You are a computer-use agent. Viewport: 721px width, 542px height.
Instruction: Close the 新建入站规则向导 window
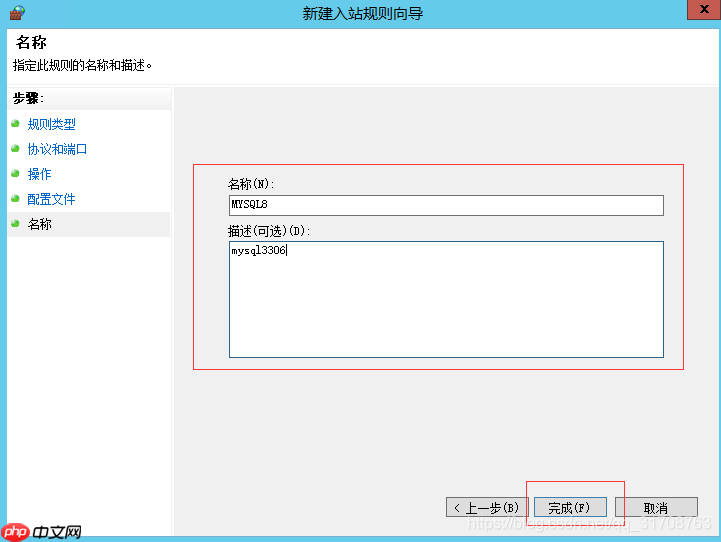click(704, 10)
